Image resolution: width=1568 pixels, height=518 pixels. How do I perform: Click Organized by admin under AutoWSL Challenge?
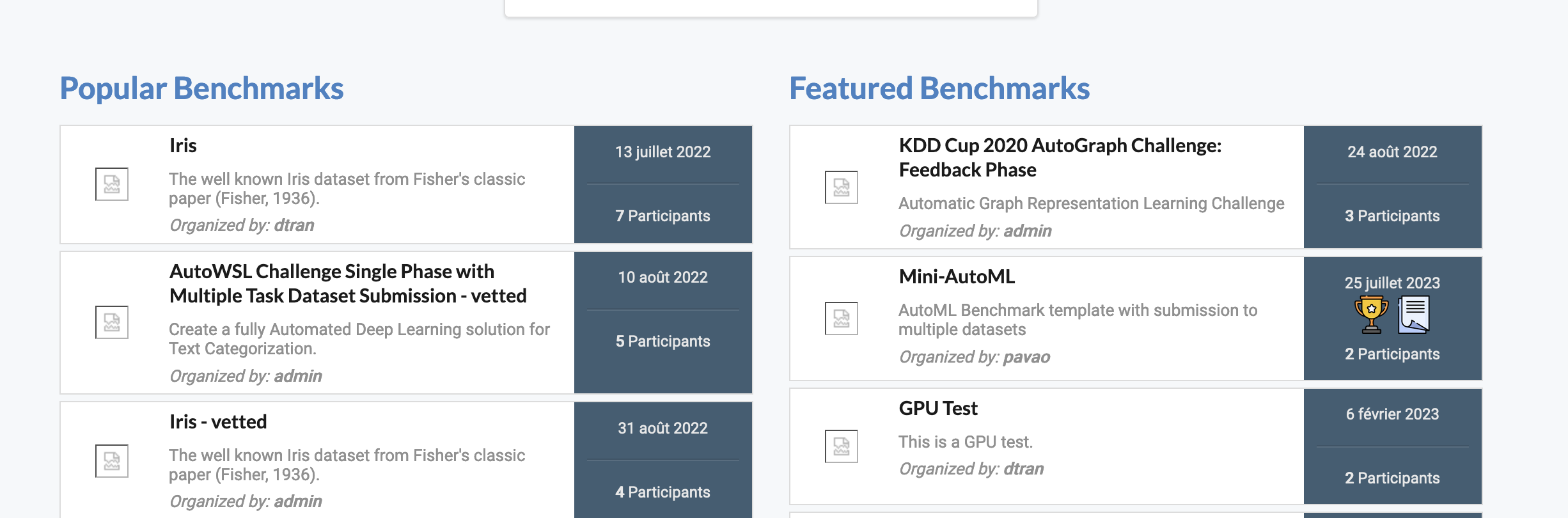coord(246,377)
